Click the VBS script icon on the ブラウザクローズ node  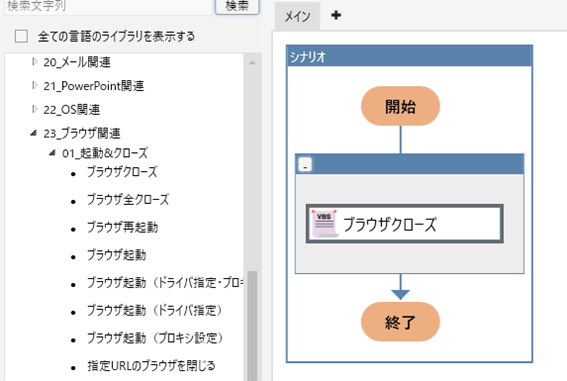pos(324,223)
